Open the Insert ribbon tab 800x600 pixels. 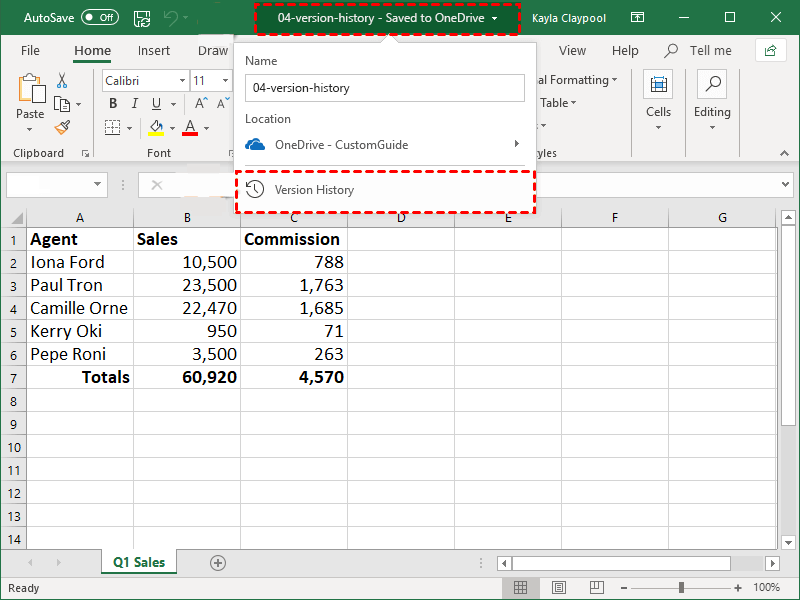(154, 51)
